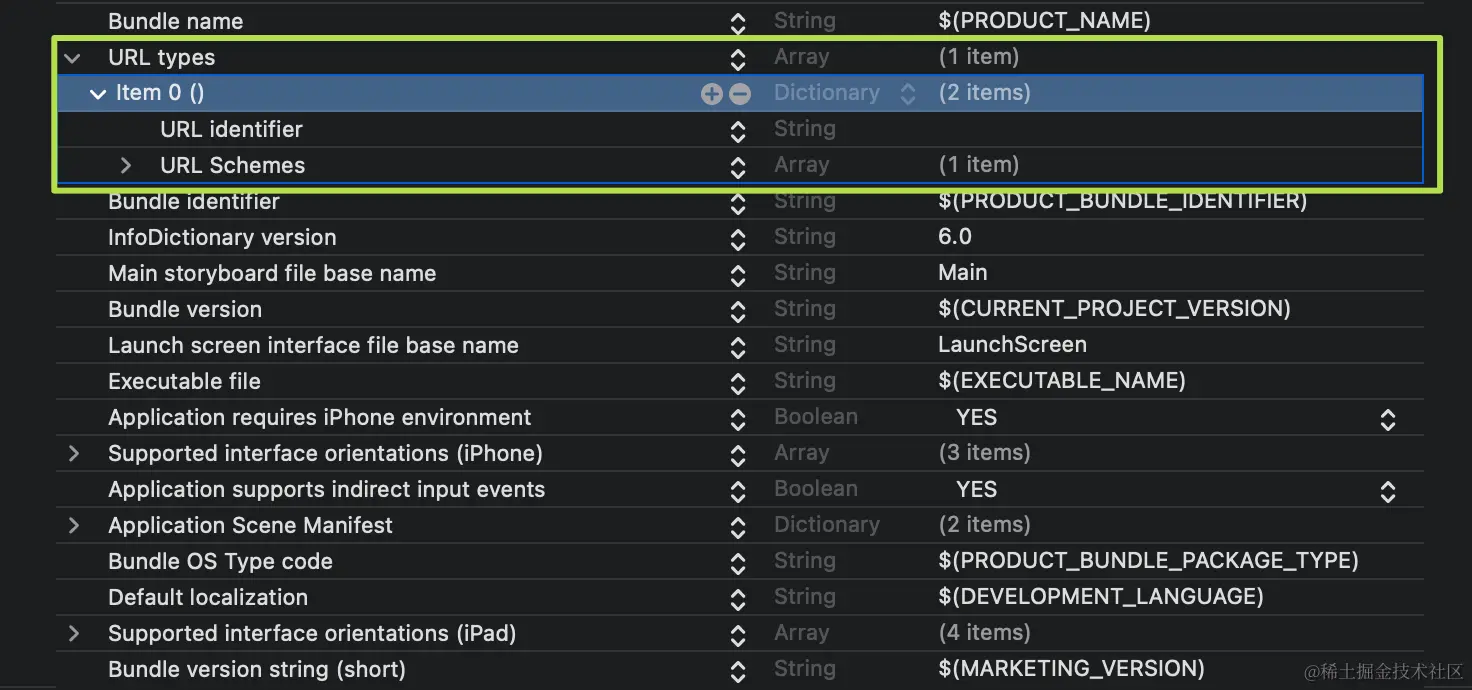
Task: Open key stepper for URL identifier row
Action: (738, 130)
